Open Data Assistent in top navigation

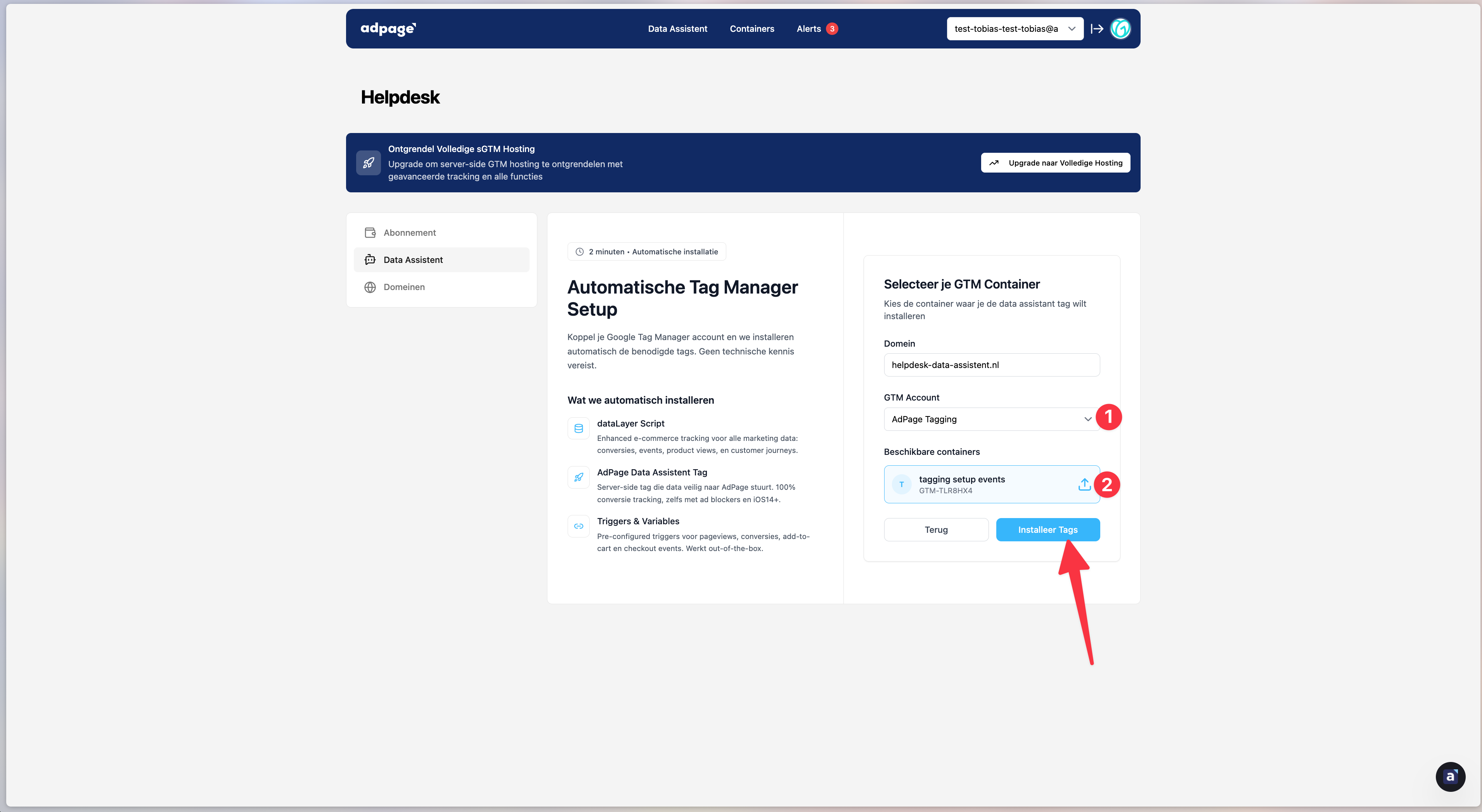pyautogui.click(x=677, y=29)
